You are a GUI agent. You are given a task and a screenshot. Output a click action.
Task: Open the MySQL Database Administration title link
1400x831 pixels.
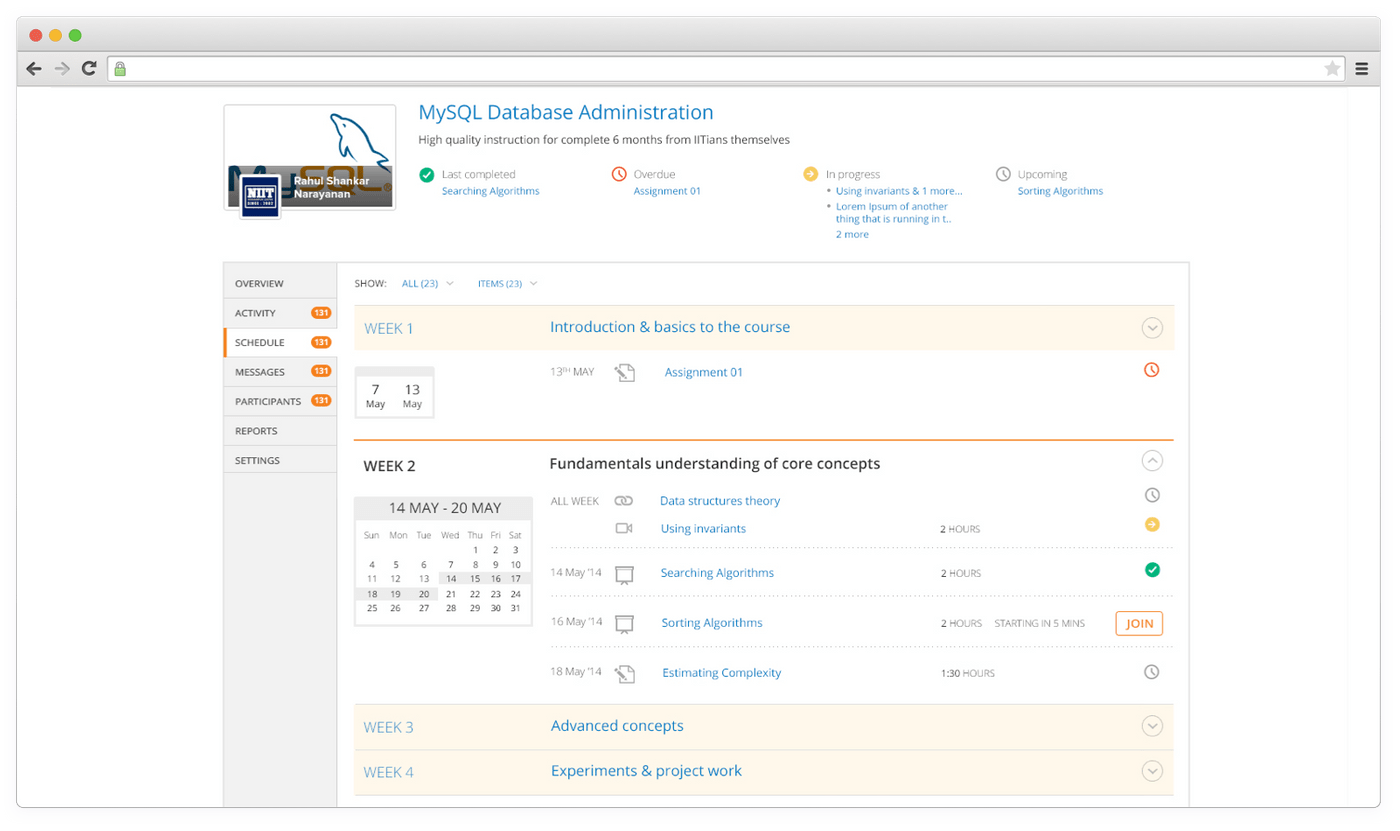(566, 113)
